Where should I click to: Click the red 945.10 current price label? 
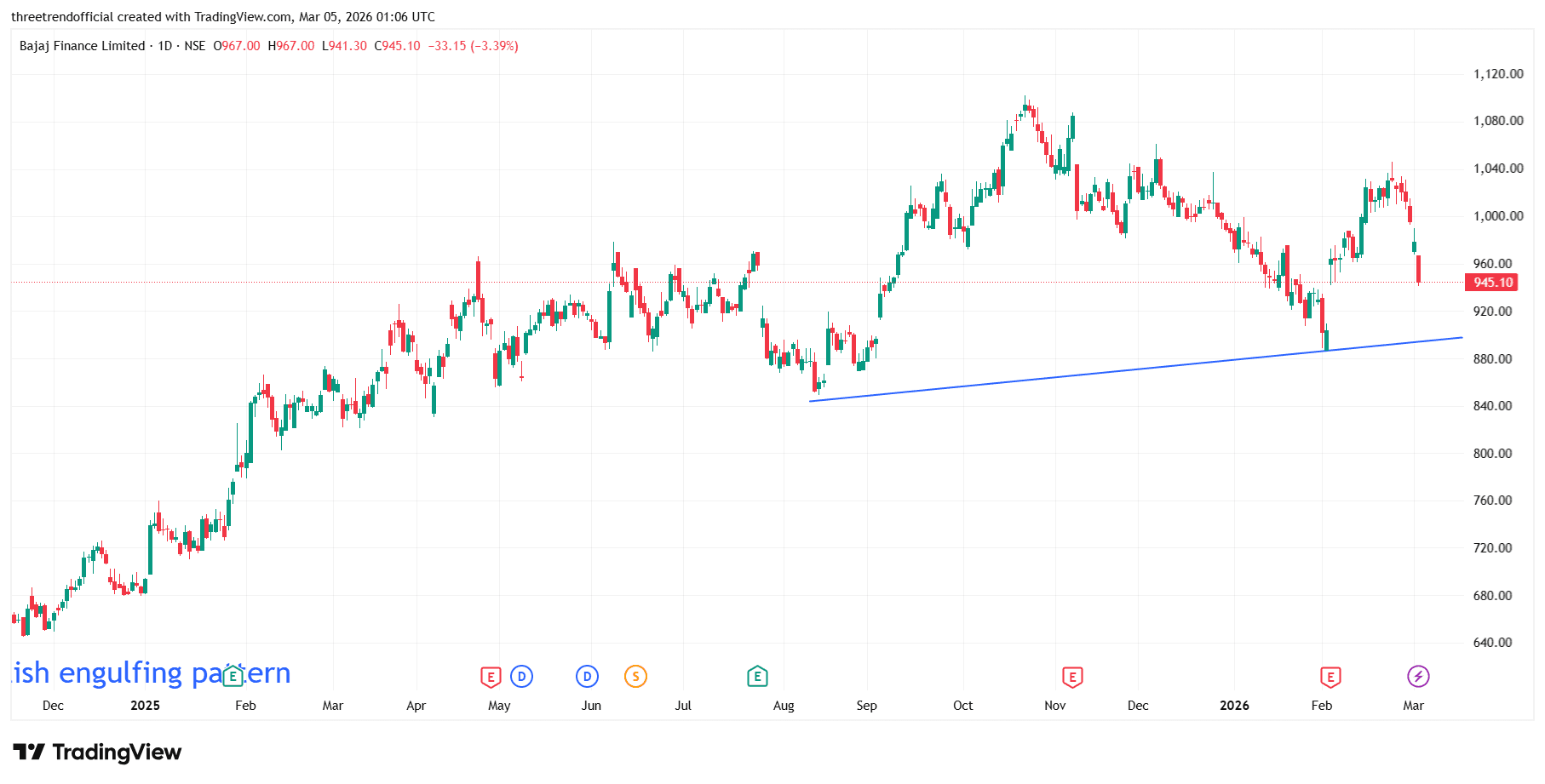click(1491, 283)
